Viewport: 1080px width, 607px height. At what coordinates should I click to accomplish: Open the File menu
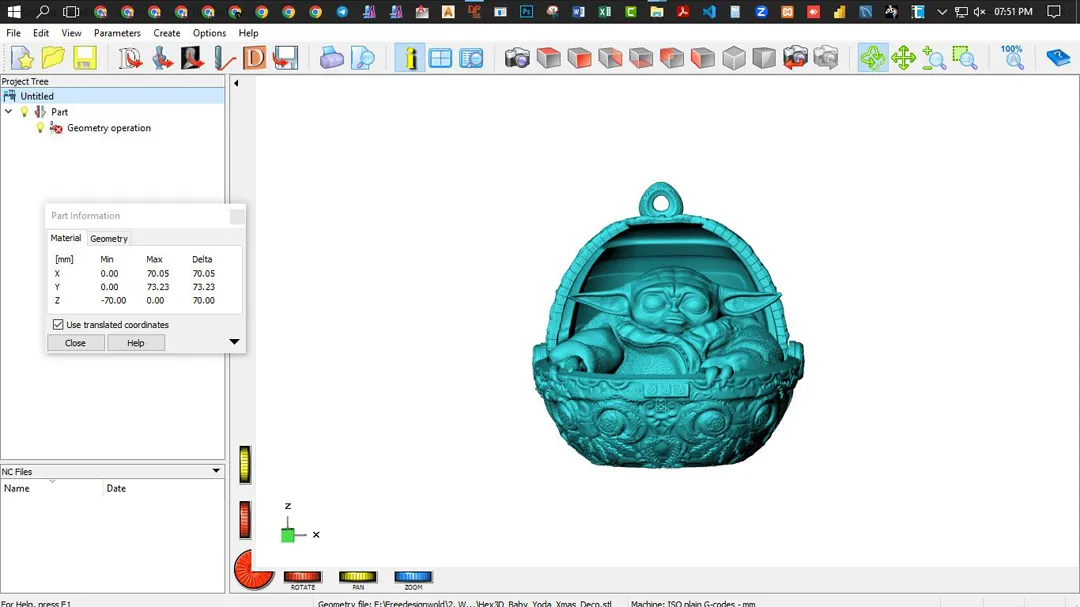coord(13,33)
